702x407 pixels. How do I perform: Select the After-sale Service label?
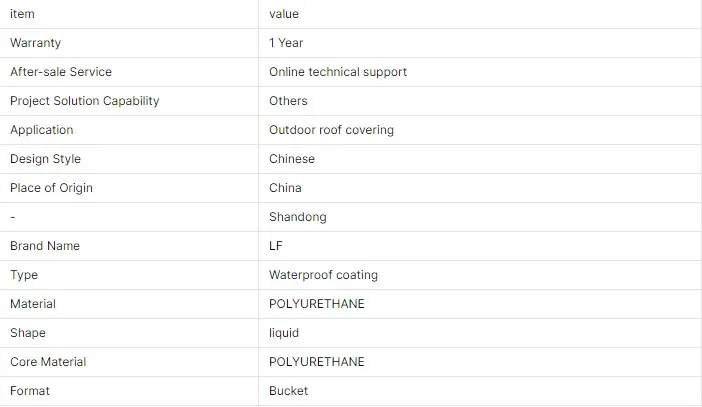[x=61, y=72]
